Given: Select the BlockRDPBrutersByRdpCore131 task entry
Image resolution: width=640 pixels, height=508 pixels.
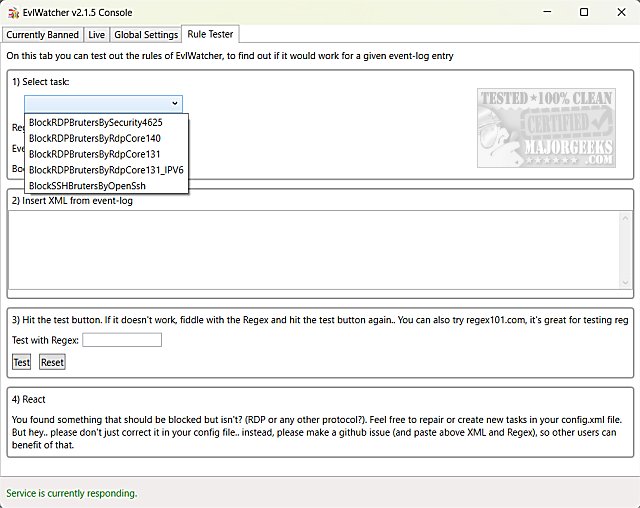Looking at the screenshot, I should [x=107, y=154].
